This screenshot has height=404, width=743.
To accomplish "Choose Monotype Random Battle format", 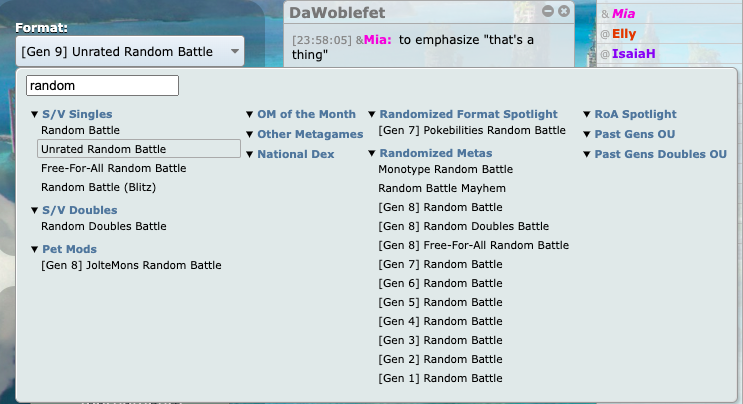I will click(x=445, y=169).
